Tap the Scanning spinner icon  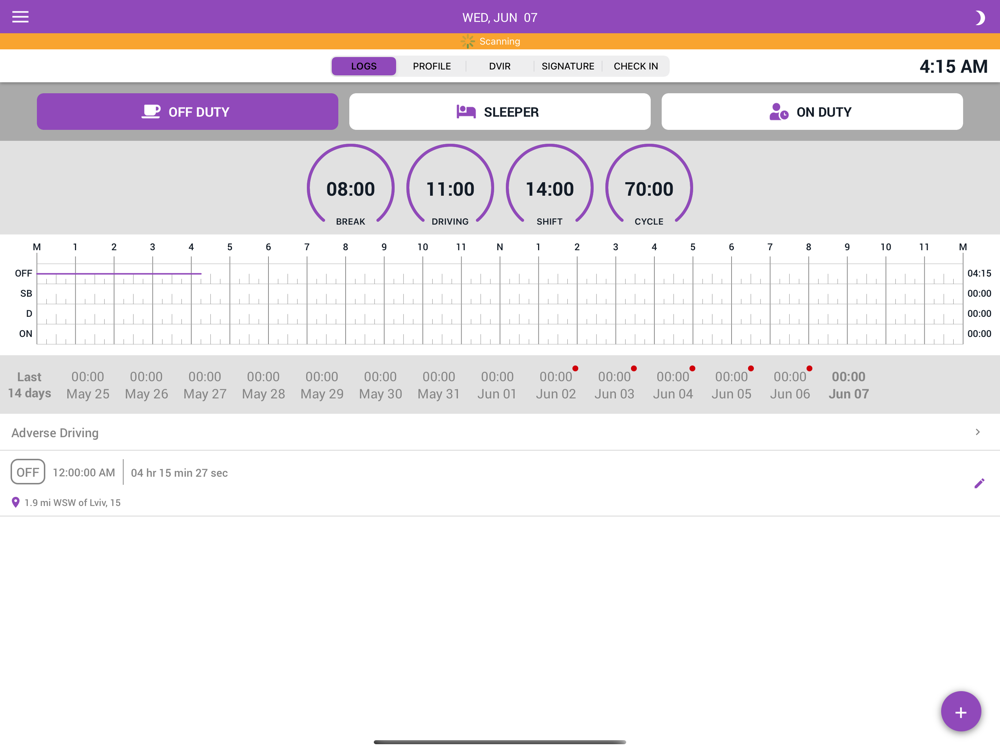pyautogui.click(x=468, y=41)
